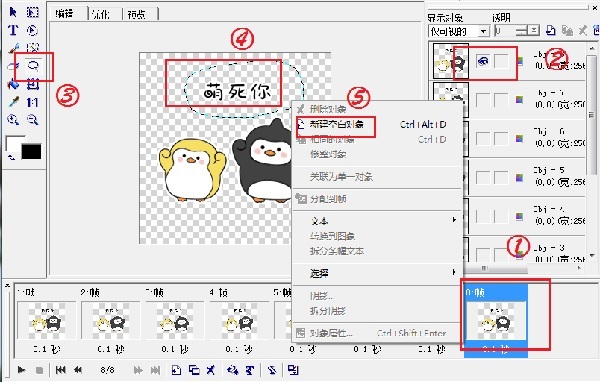Choose 修整对象 in context menu
The image size is (600, 382).
pos(378,154)
